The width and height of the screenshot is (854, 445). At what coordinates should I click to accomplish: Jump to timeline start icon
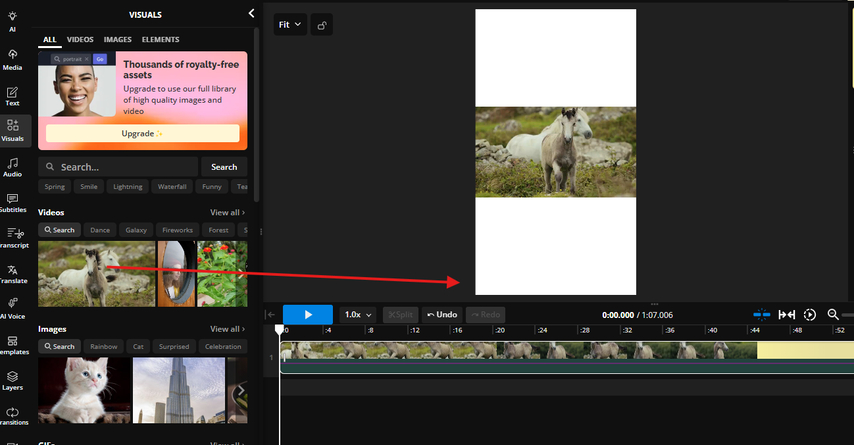(x=270, y=314)
